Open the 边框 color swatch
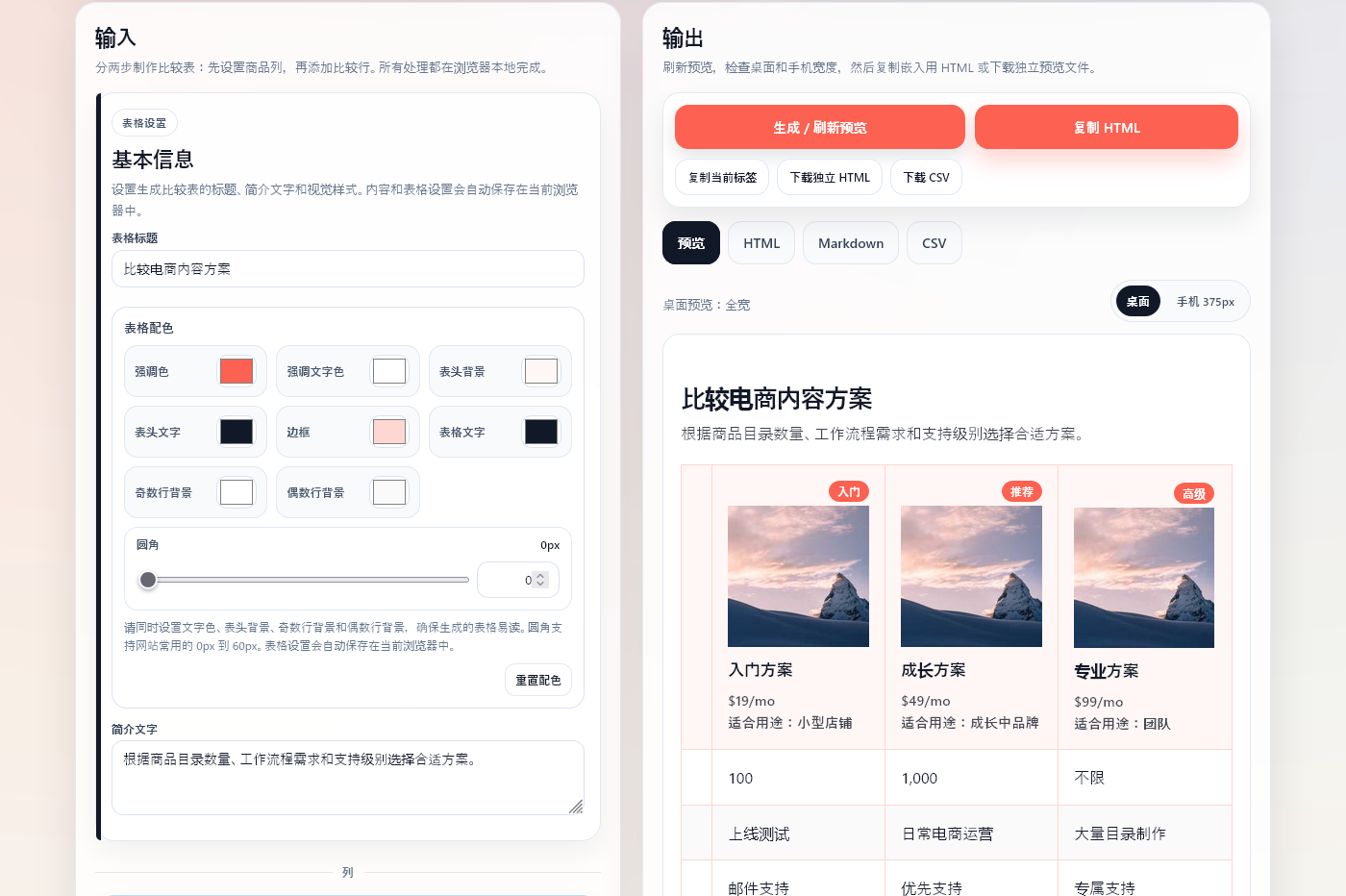This screenshot has height=896, width=1346. [x=389, y=432]
